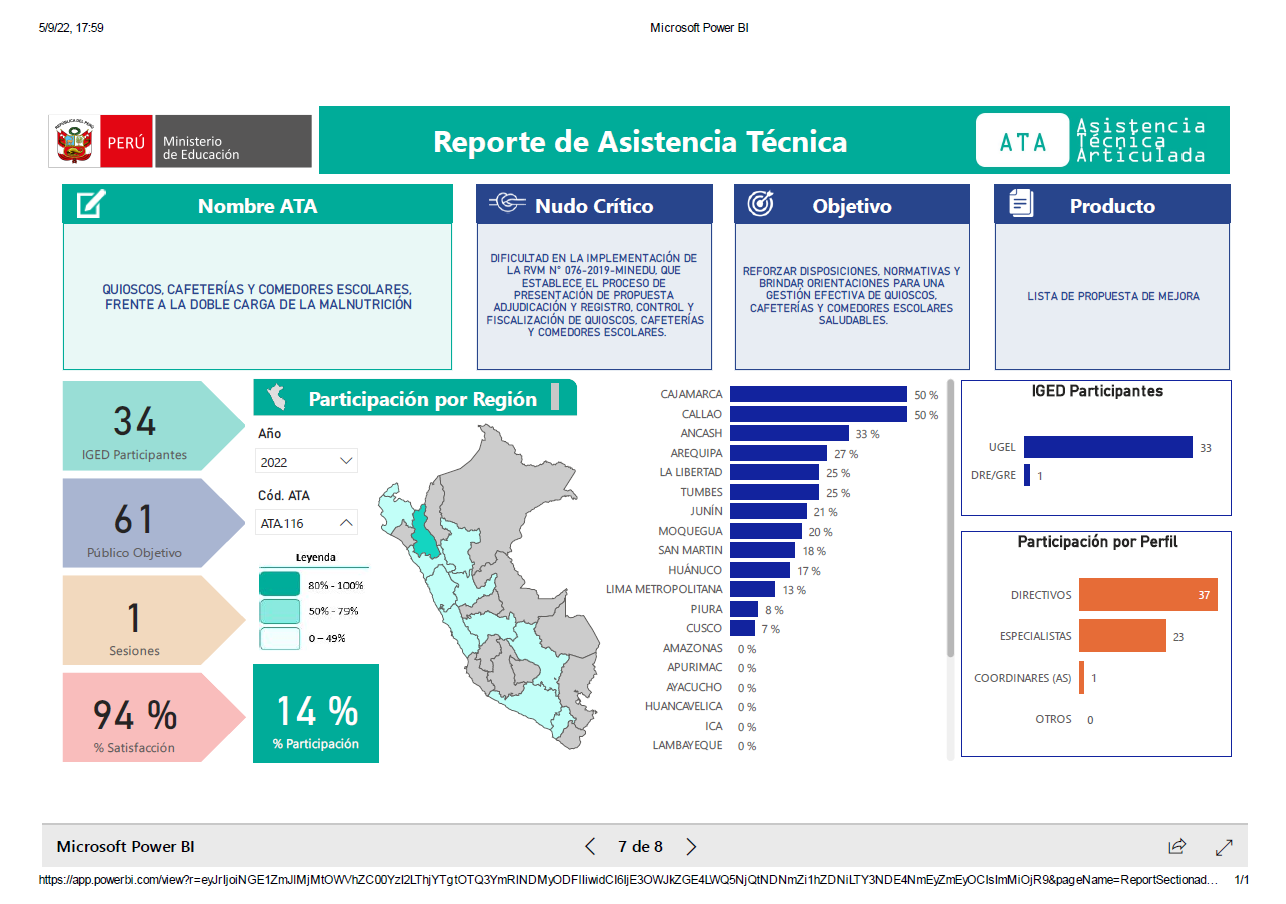Select the MOQUEGUA 20 % bar
The width and height of the screenshot is (1286, 904).
click(765, 531)
